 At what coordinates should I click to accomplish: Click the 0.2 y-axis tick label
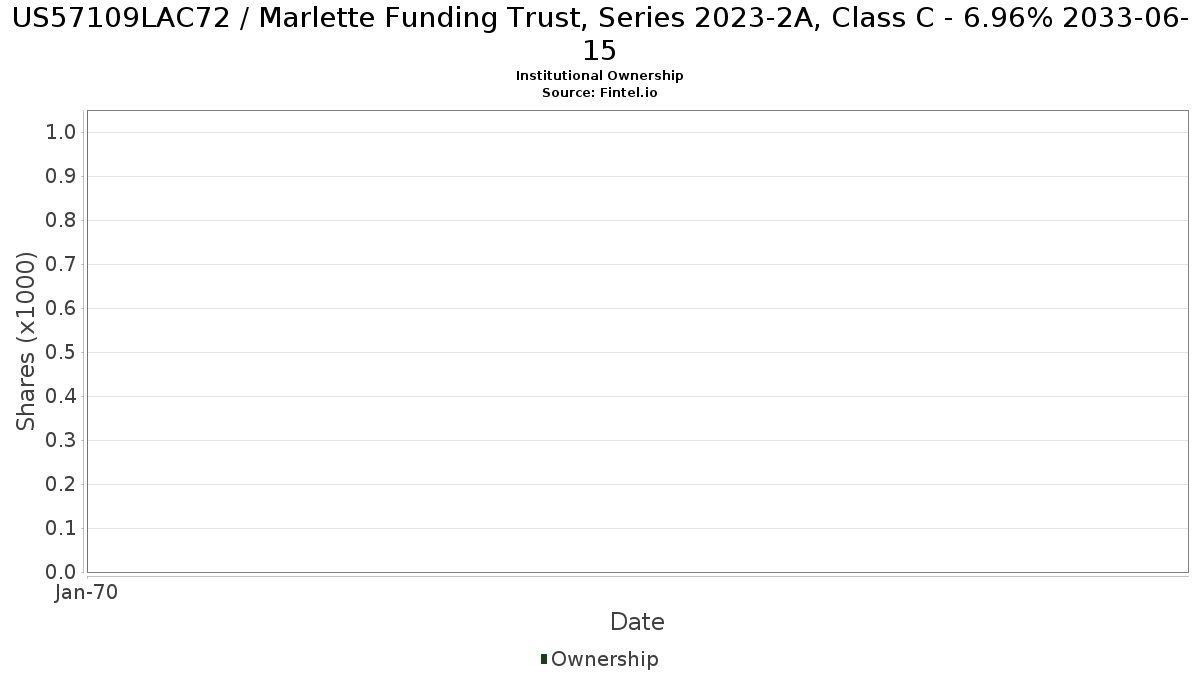pos(62,484)
